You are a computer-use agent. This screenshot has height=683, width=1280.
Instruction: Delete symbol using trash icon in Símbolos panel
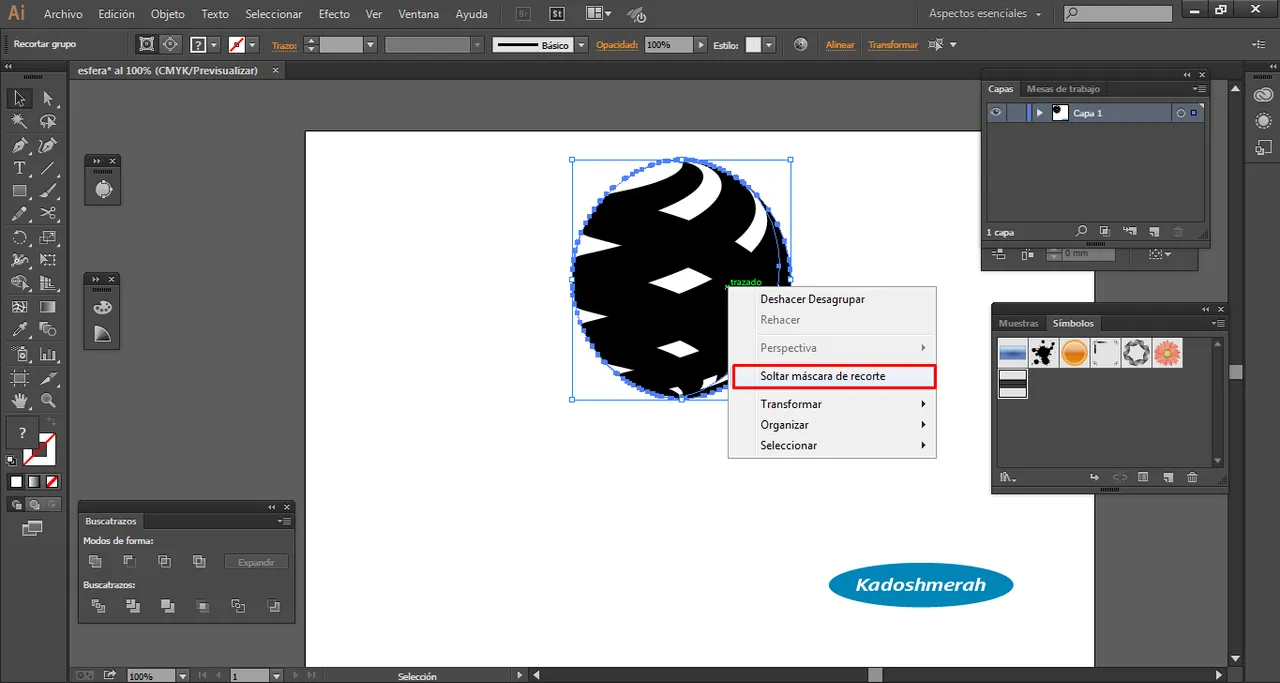[x=1192, y=478]
